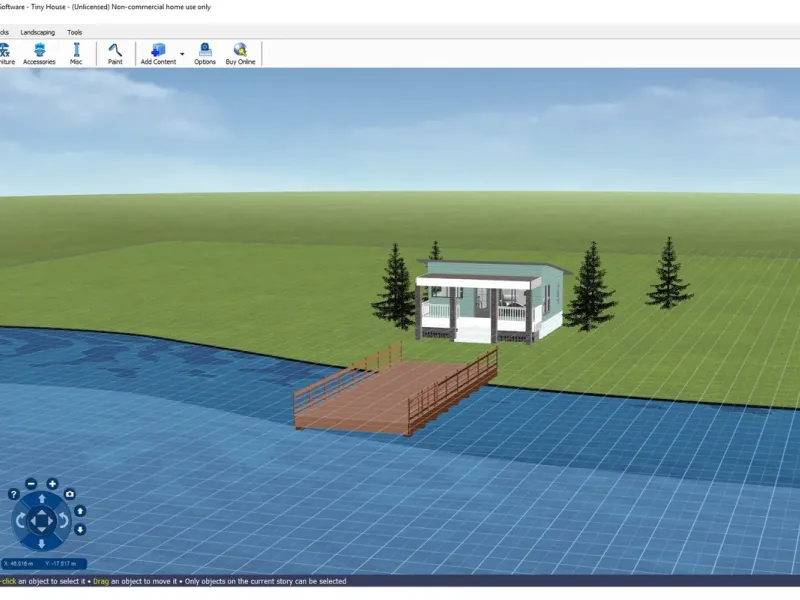The height and width of the screenshot is (600, 800).
Task: Open the Options dialog
Action: [205, 53]
